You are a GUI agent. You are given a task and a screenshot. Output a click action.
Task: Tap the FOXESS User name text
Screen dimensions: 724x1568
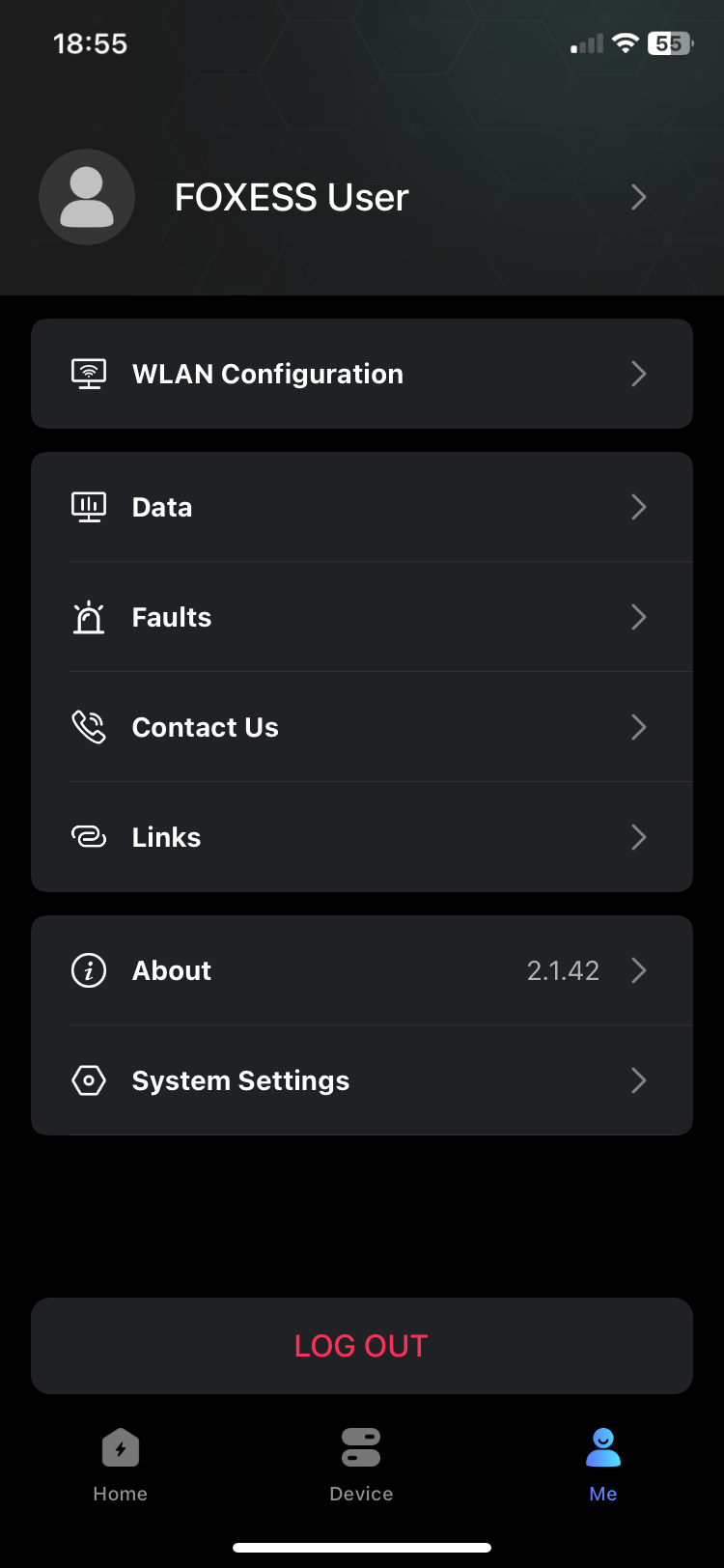[292, 197]
